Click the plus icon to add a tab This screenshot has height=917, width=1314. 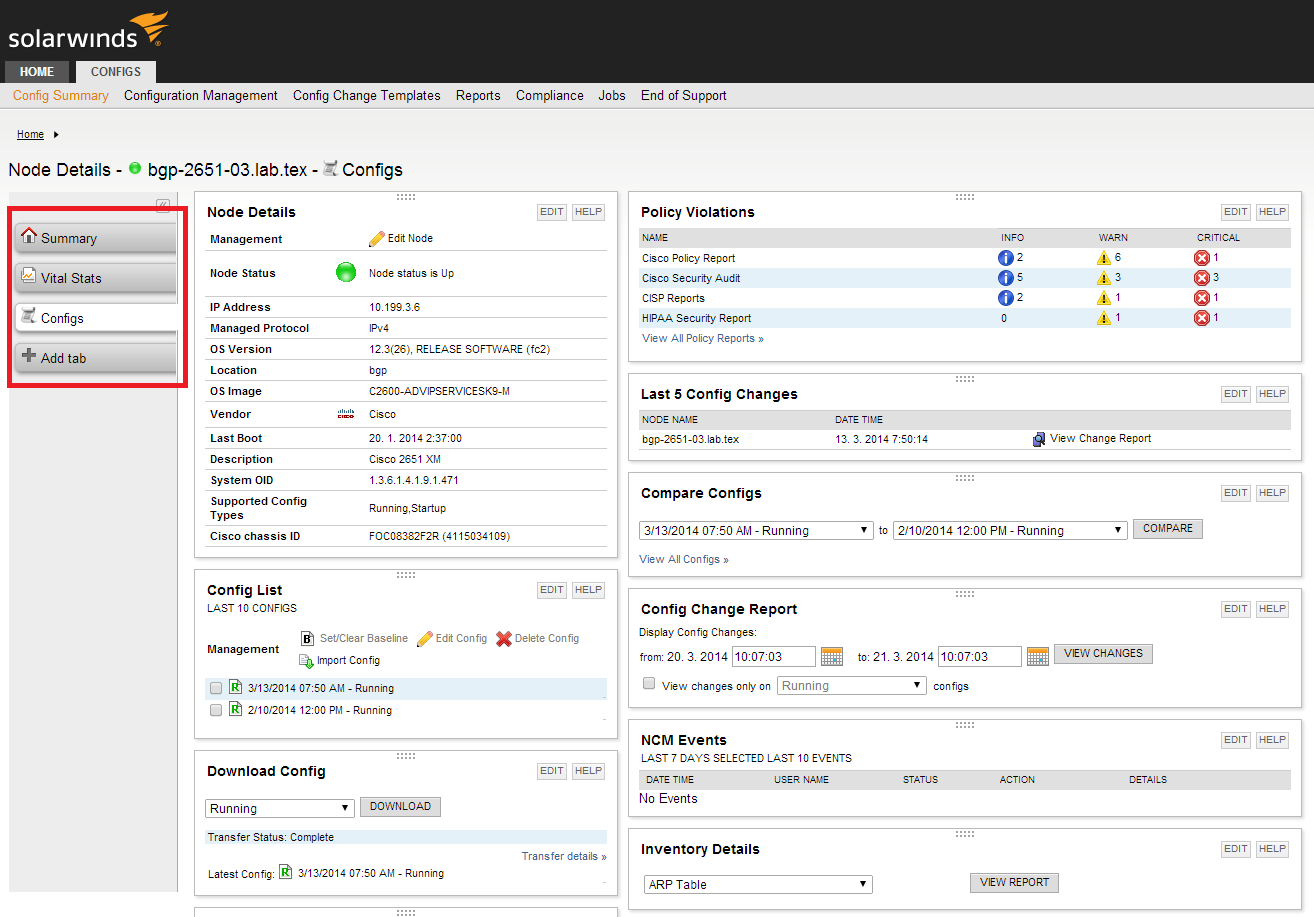[x=29, y=356]
